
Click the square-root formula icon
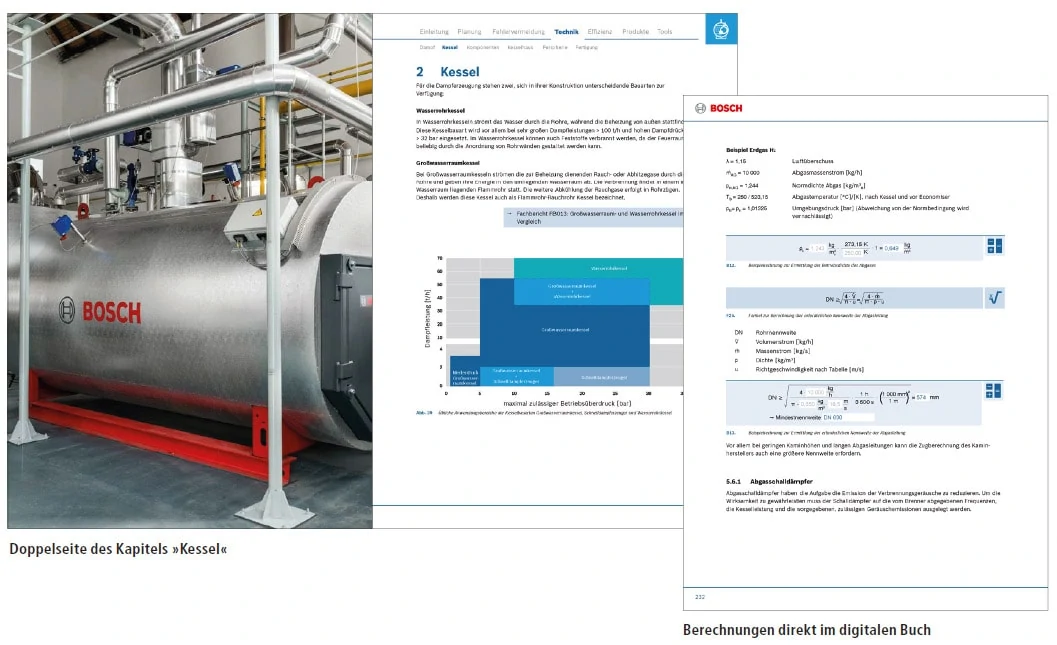[994, 298]
